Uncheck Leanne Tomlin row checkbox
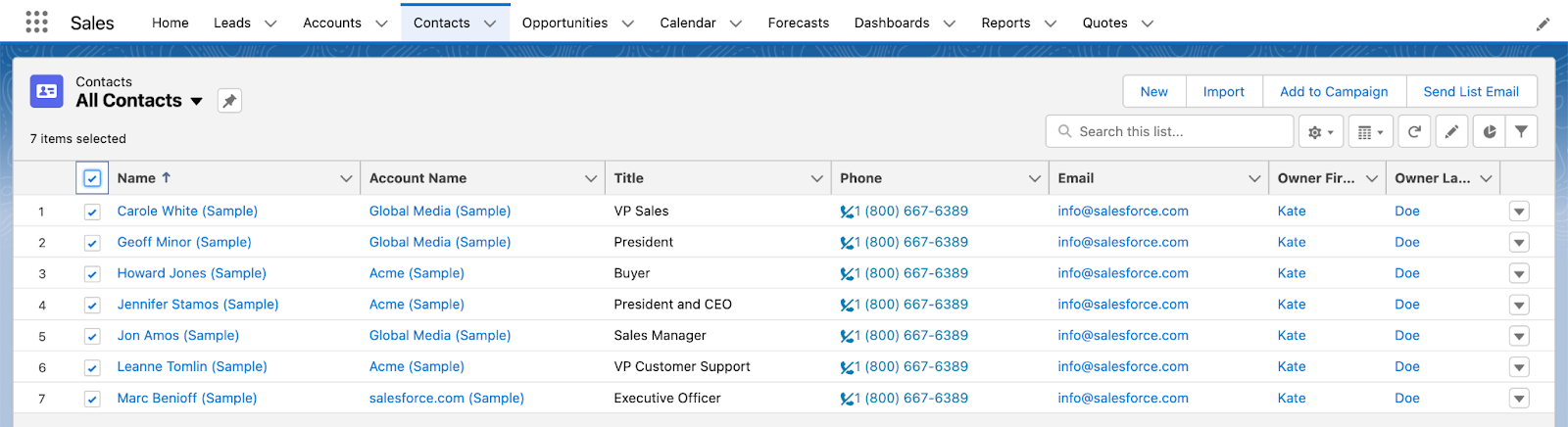Viewport: 1568px width, 427px height. (92, 368)
